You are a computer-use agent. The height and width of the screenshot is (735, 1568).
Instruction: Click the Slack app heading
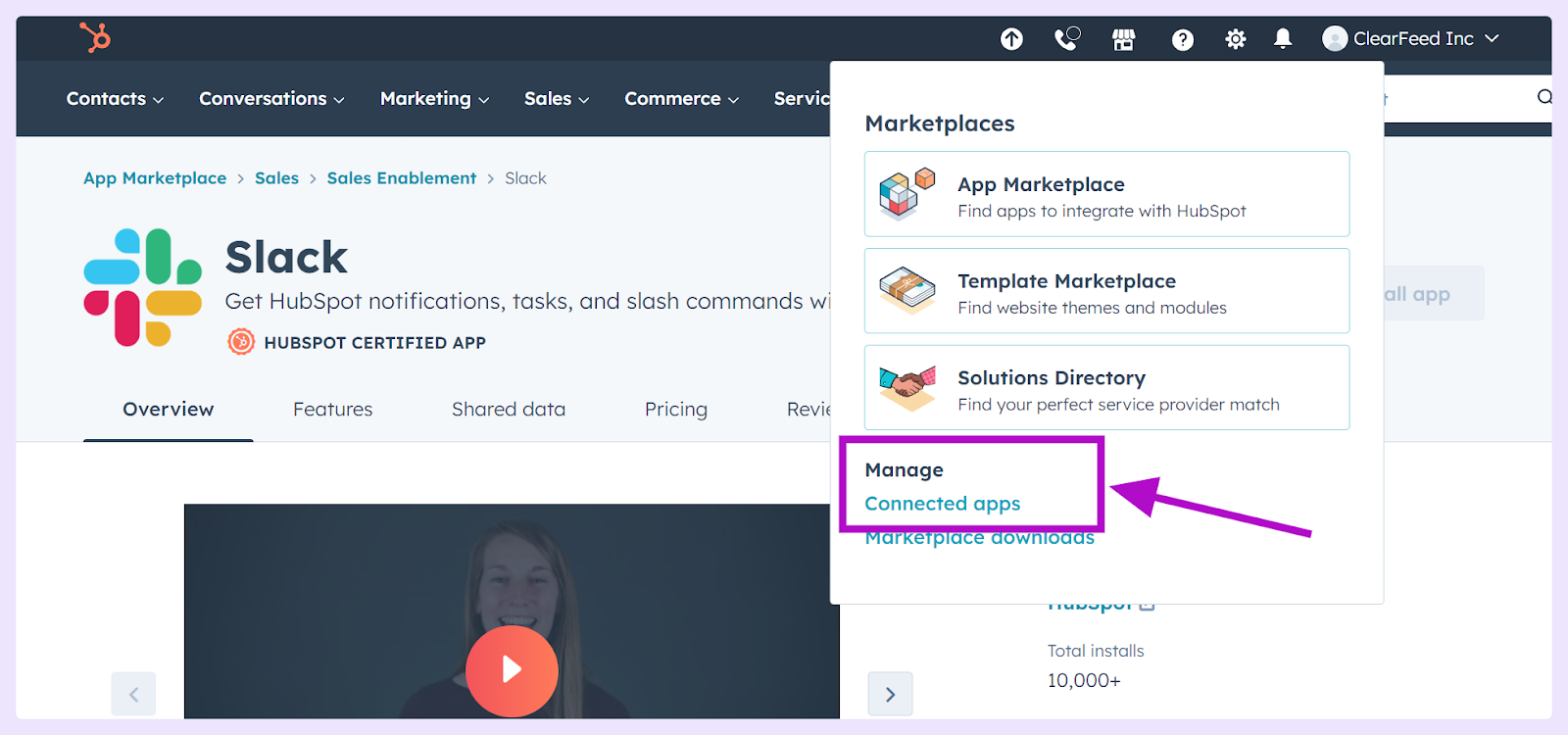click(x=286, y=258)
